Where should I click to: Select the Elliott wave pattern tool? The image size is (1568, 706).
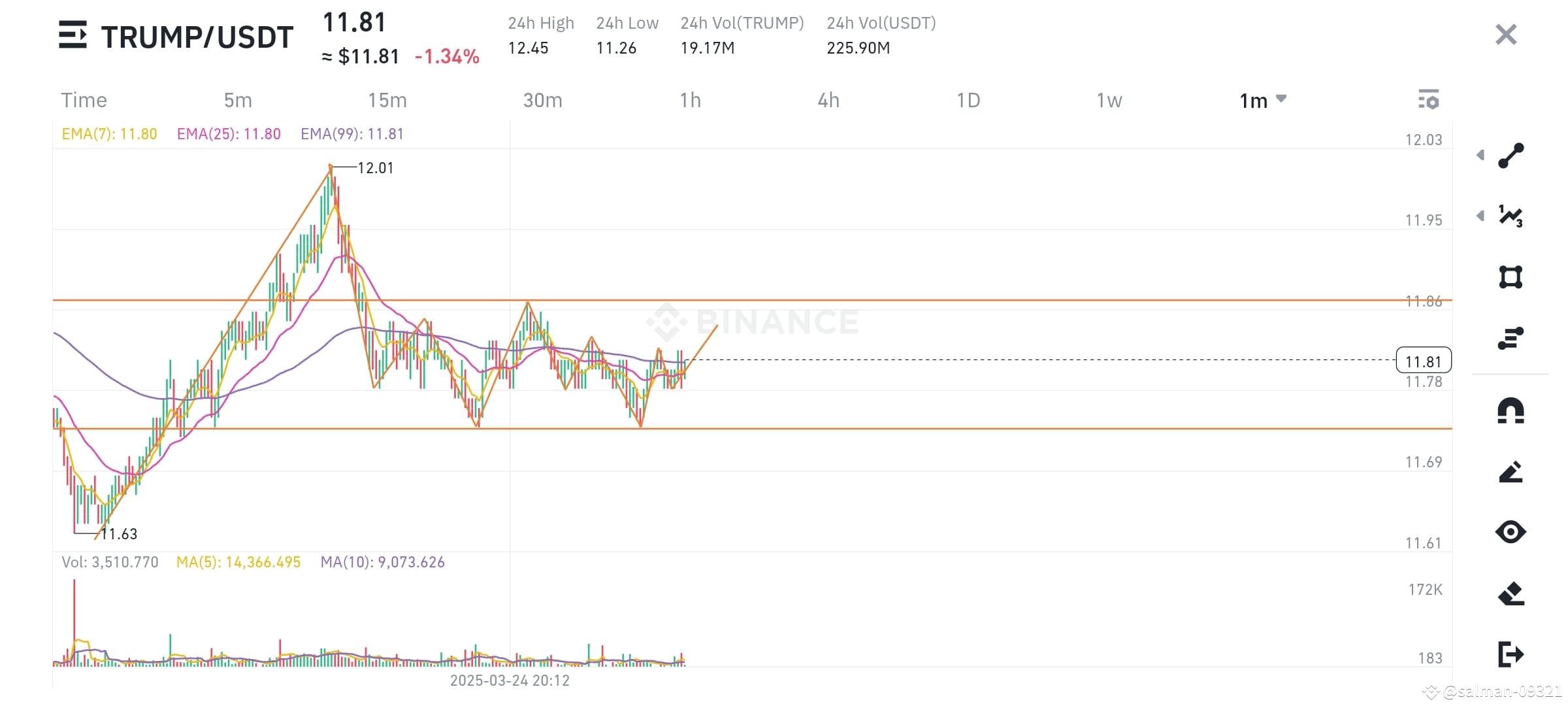tap(1511, 216)
